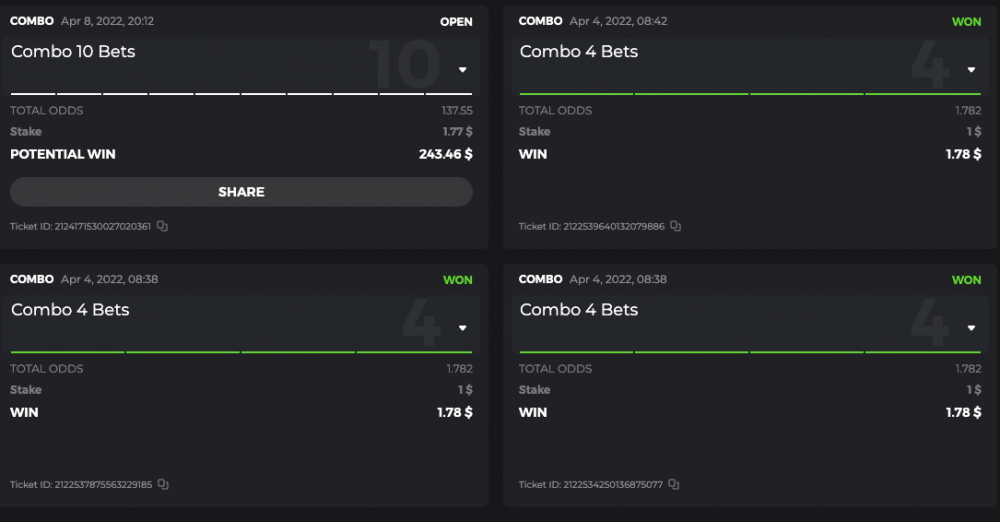Expand the Combo 10 Bets dropdown arrow
1000x522 pixels.
(x=462, y=70)
